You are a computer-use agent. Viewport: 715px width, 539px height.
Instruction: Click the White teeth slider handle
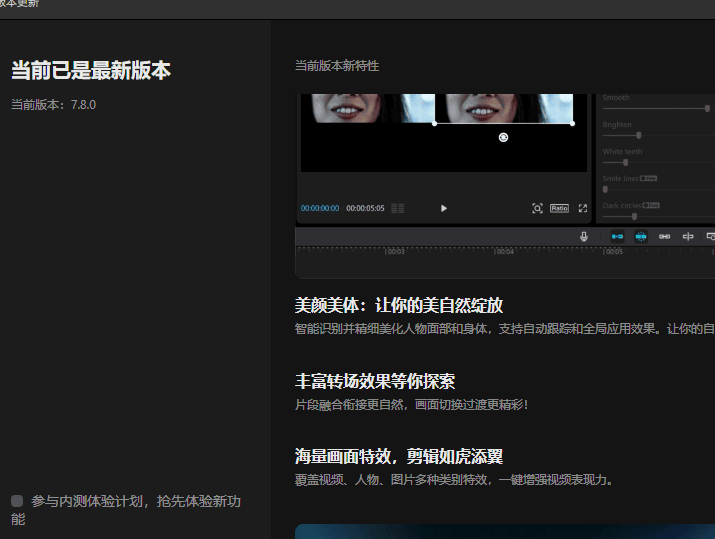[x=625, y=162]
